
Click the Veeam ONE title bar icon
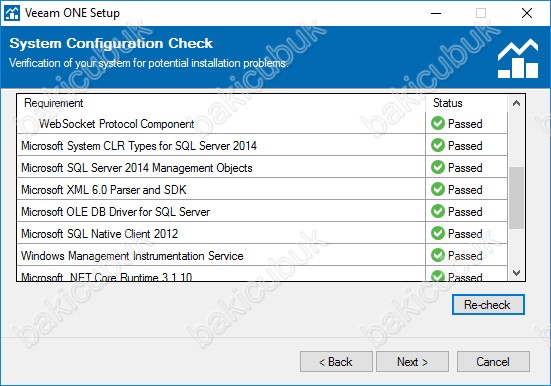tap(12, 13)
